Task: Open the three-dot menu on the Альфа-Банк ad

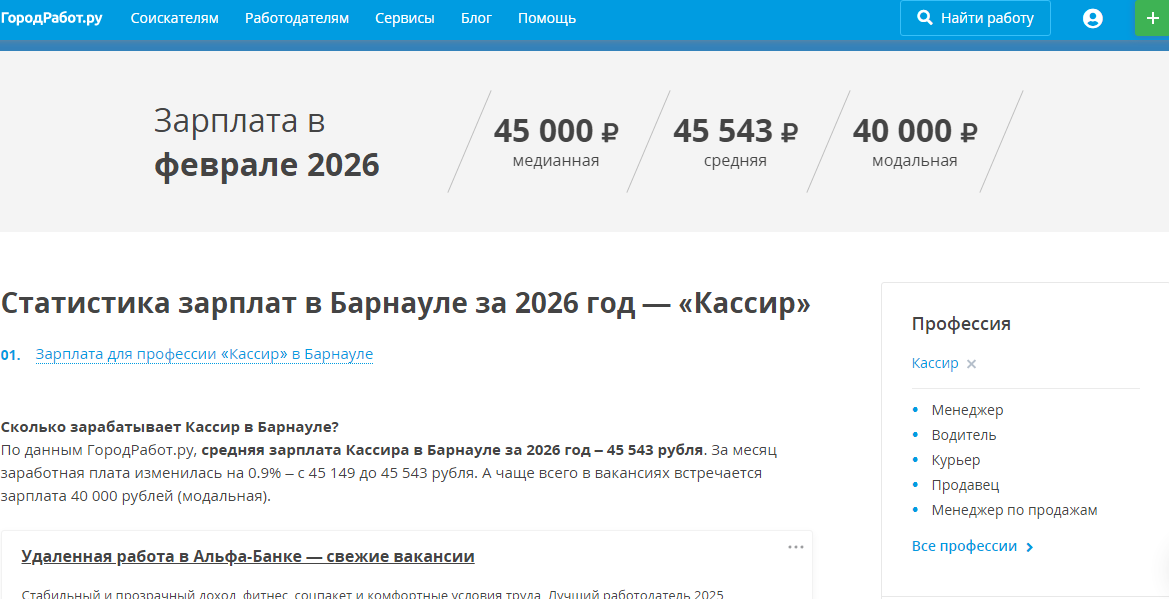Action: coord(795,547)
